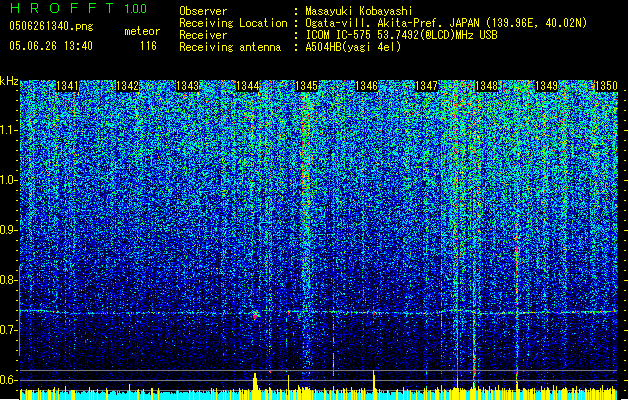
Task: Click the Receiving antenna label
Action: coord(230,47)
